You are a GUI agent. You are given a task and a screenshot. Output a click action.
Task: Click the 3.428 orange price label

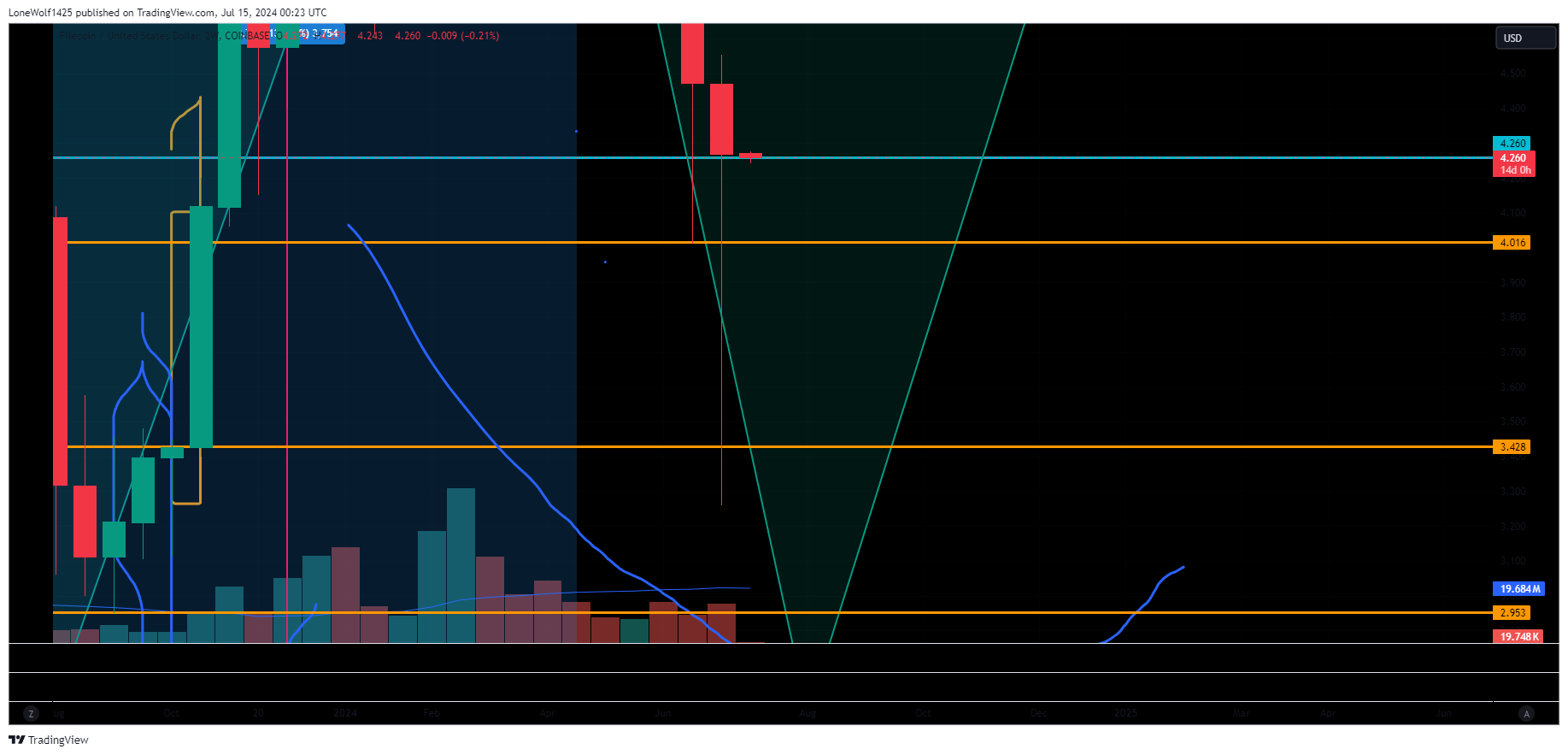coord(1512,447)
